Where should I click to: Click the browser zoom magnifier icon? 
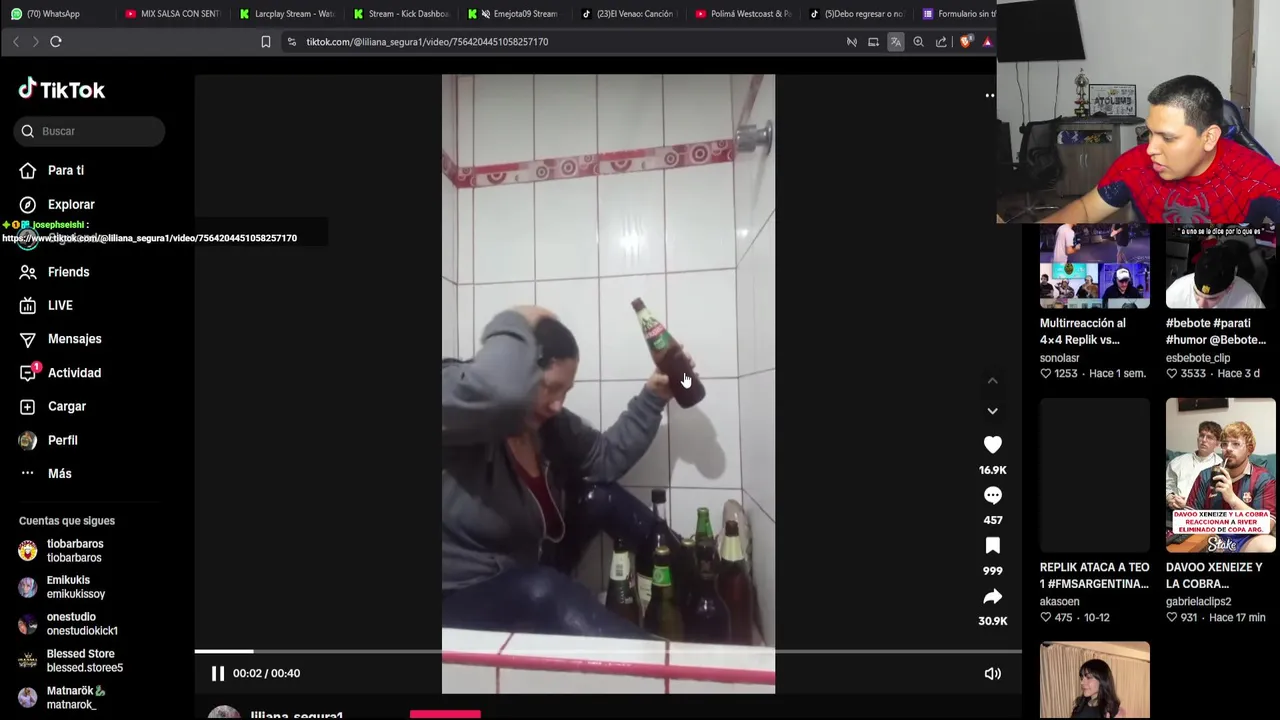918,42
